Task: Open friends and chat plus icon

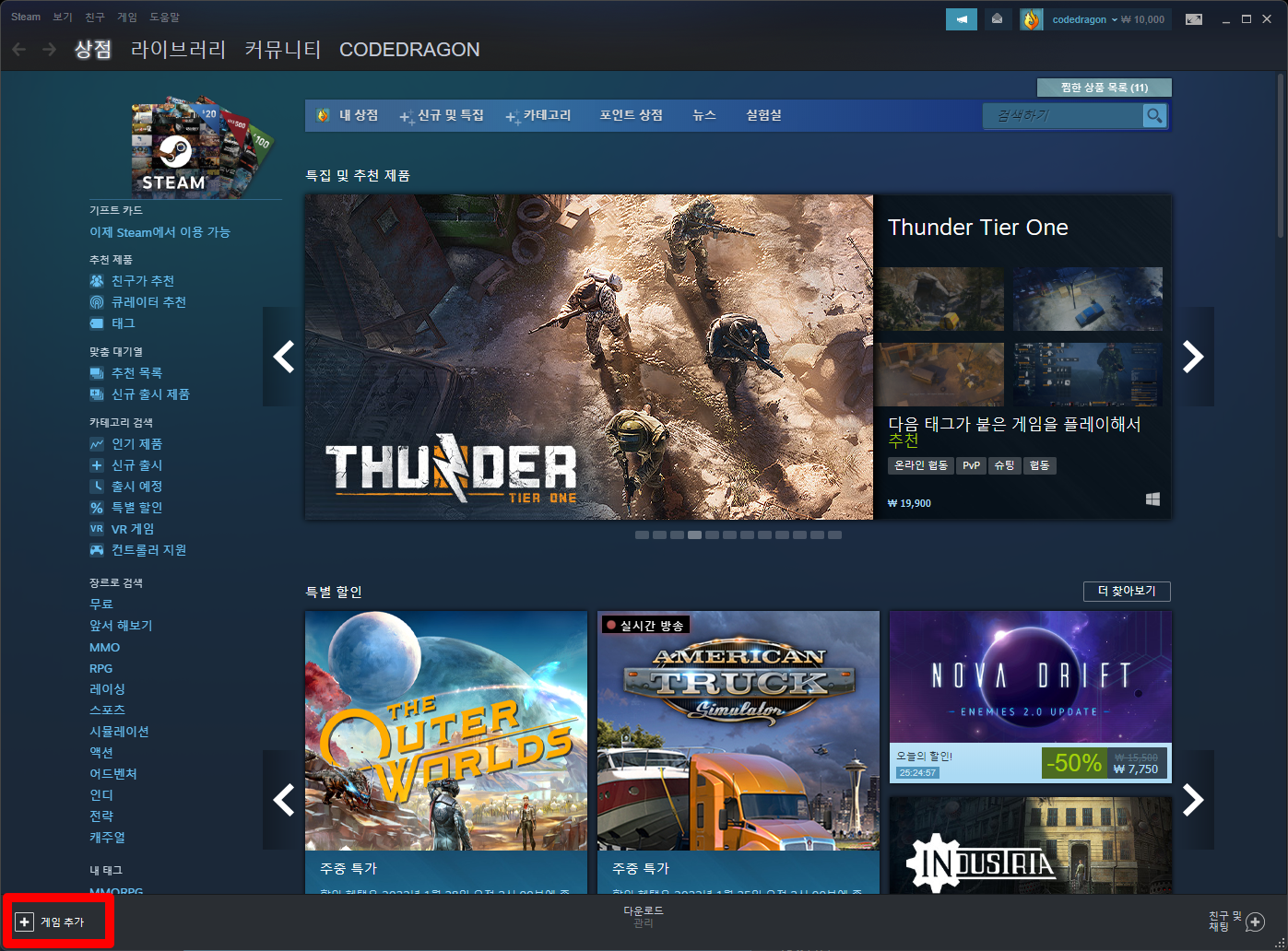Action: [1255, 922]
